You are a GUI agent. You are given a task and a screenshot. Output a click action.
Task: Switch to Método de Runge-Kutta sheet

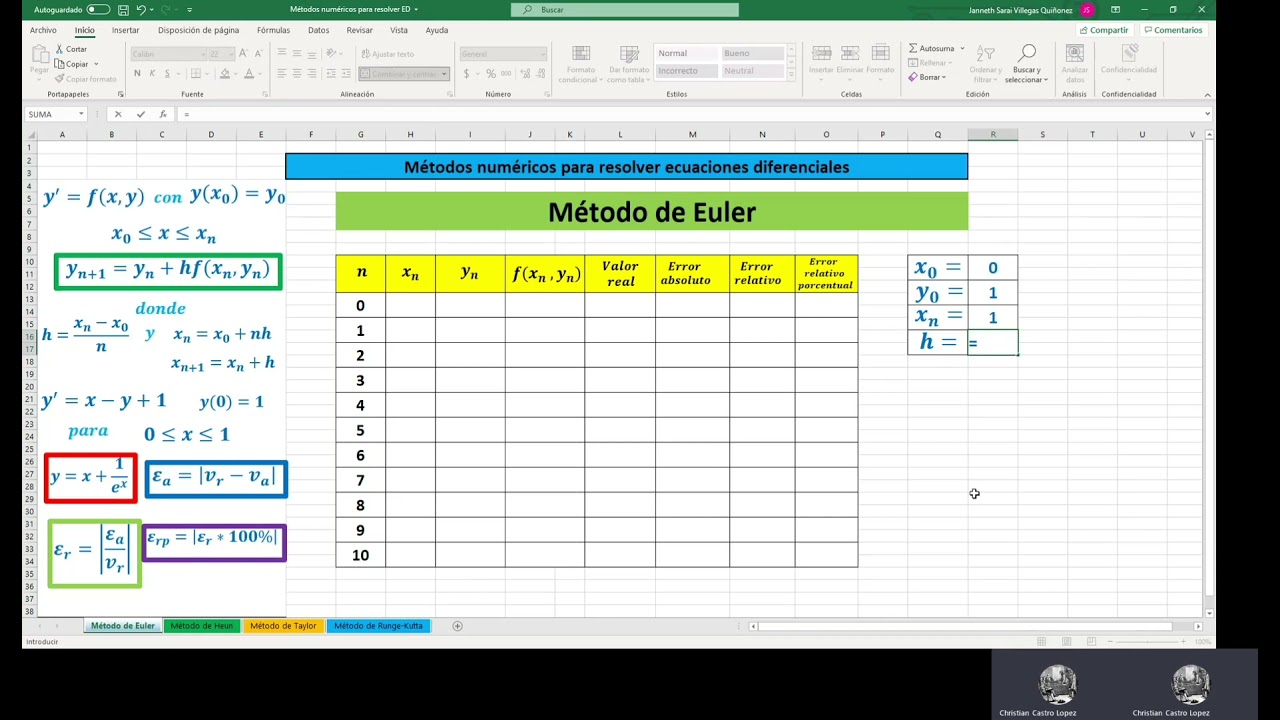tap(378, 626)
